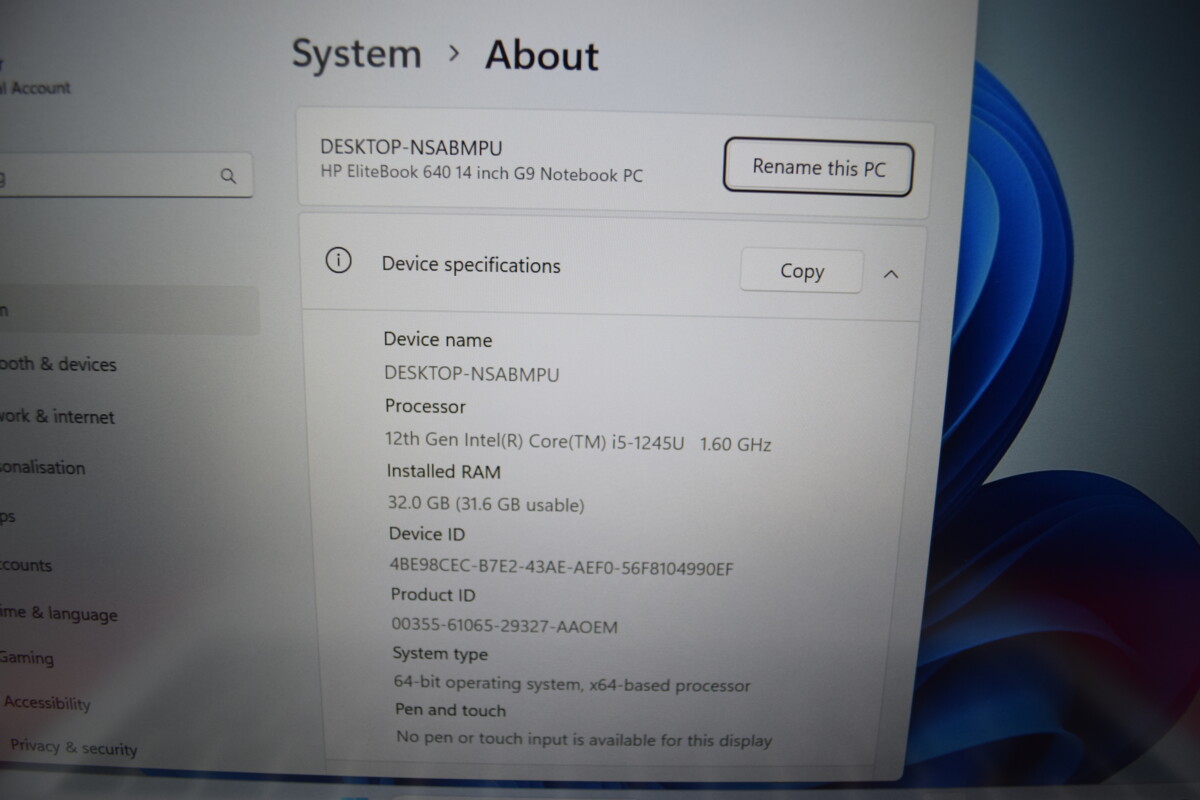Select the About breadcrumb title
This screenshot has height=800, width=1200.
tap(542, 55)
